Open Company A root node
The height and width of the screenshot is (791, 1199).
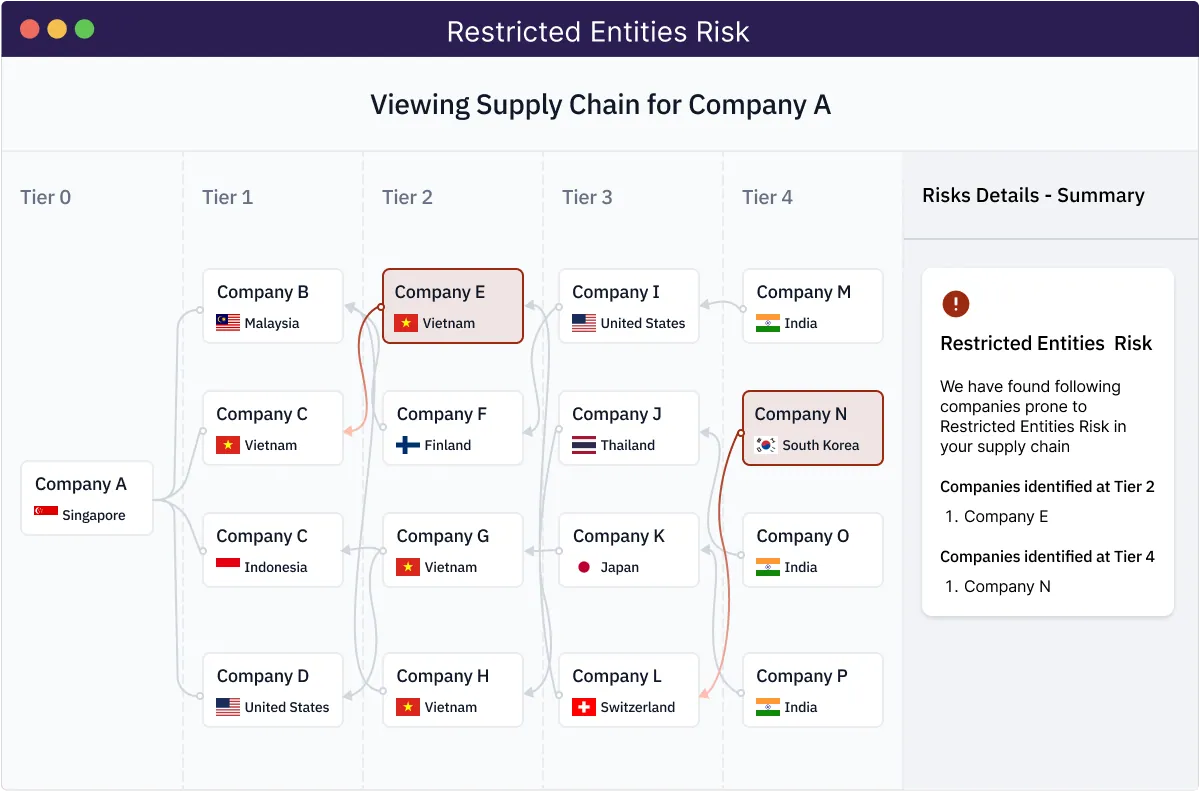(x=87, y=498)
